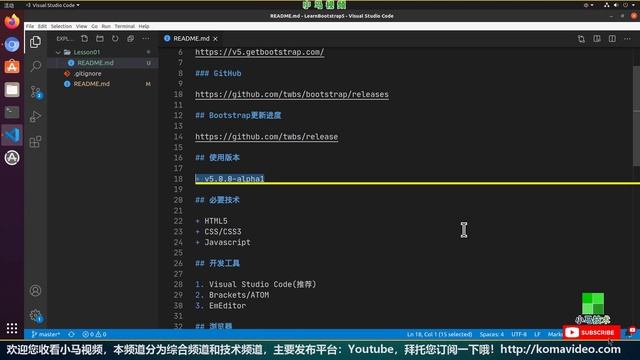Change the file encoding via UTF-8
This screenshot has height=360, width=640.
click(x=519, y=334)
